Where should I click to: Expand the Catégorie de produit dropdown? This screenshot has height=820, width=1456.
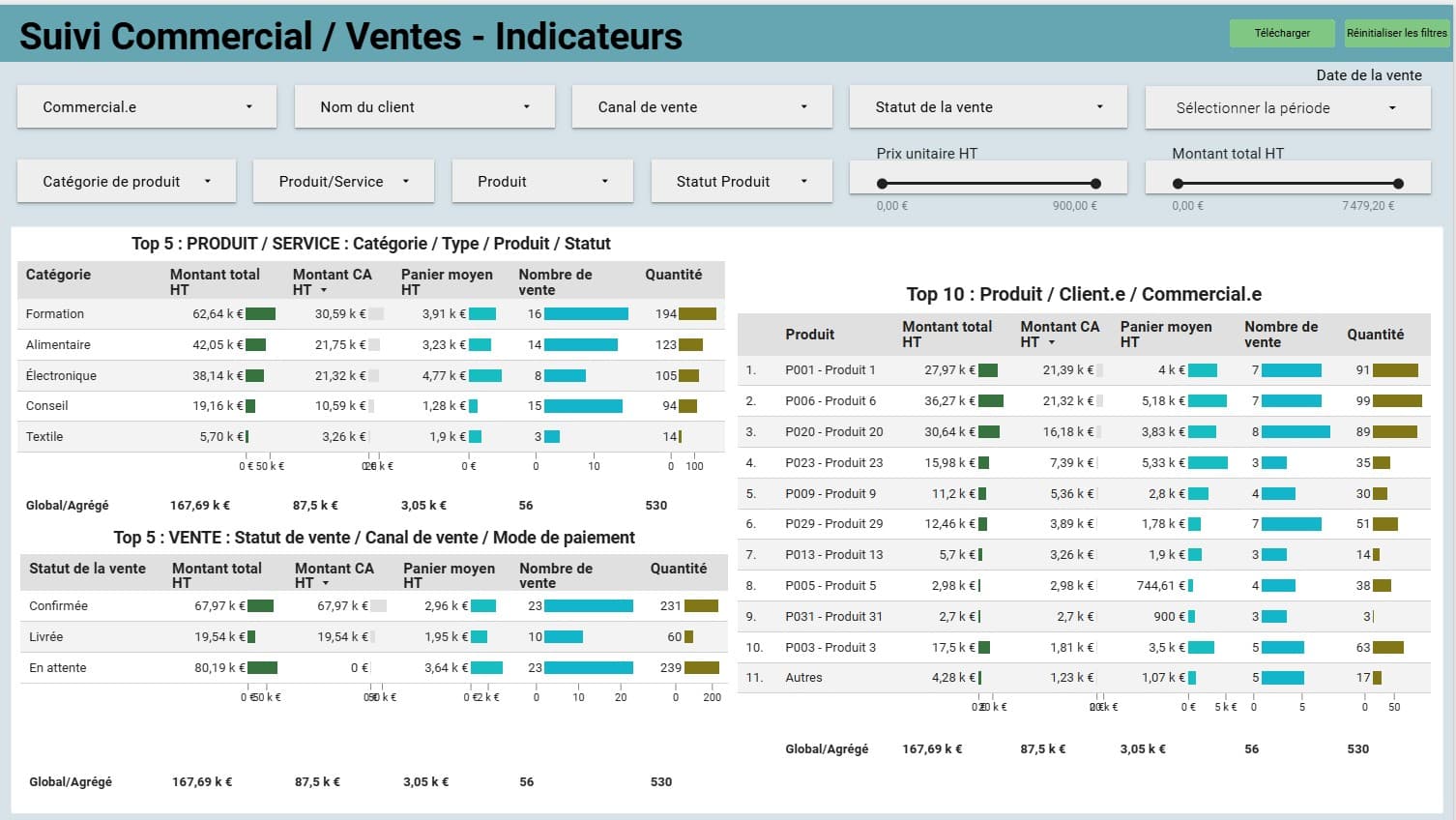(127, 182)
